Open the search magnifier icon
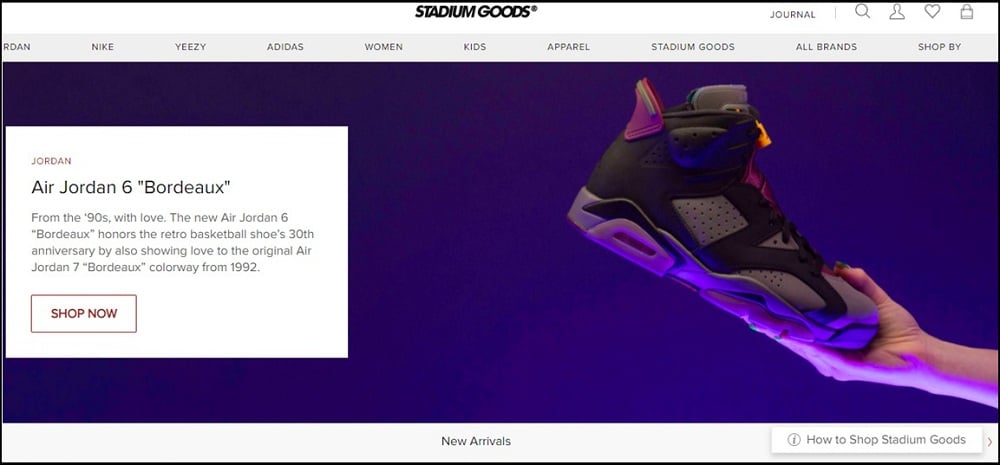Viewport: 1000px width, 465px height. [x=862, y=11]
